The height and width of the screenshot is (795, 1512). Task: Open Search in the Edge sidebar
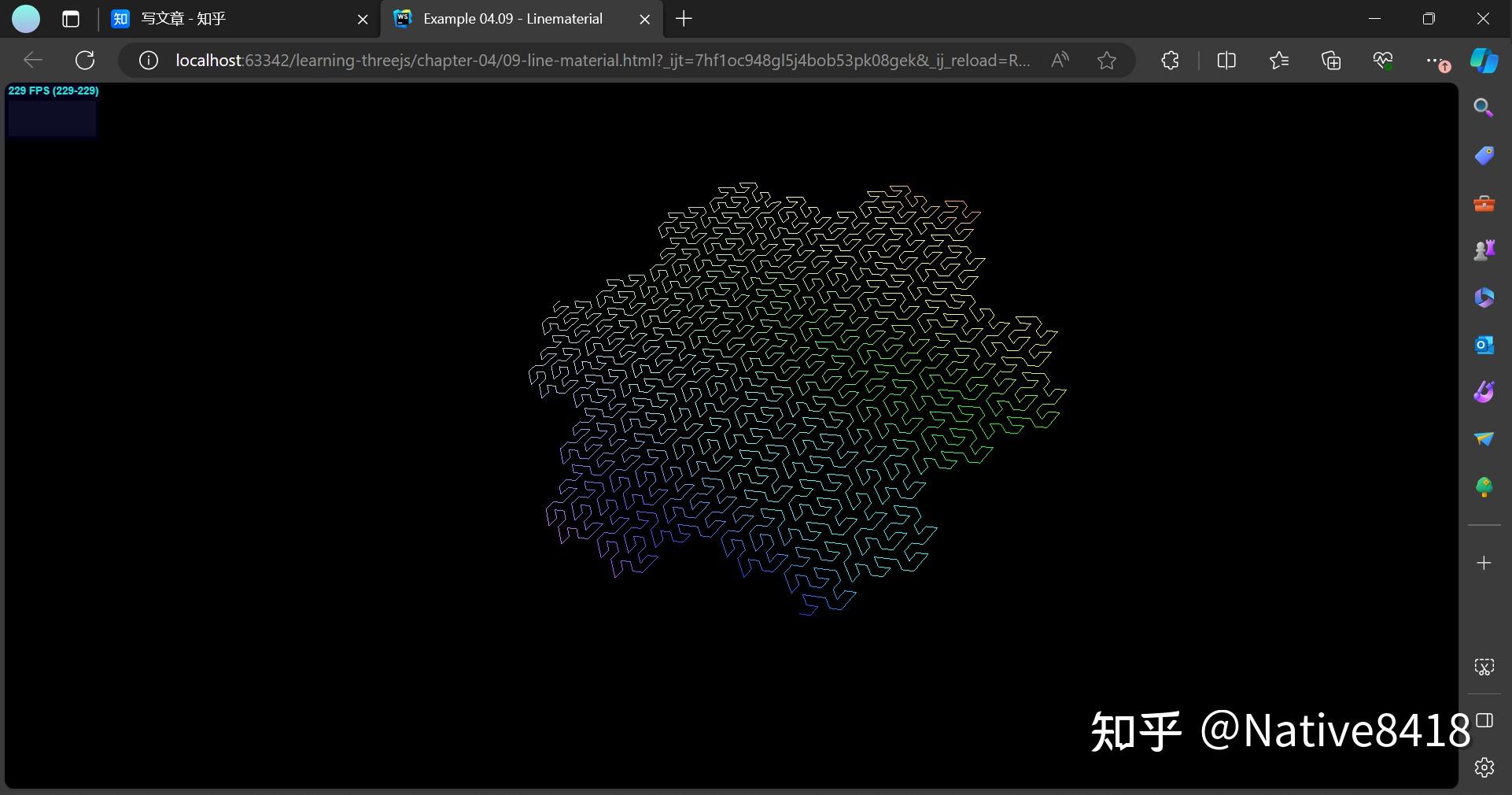click(x=1484, y=108)
